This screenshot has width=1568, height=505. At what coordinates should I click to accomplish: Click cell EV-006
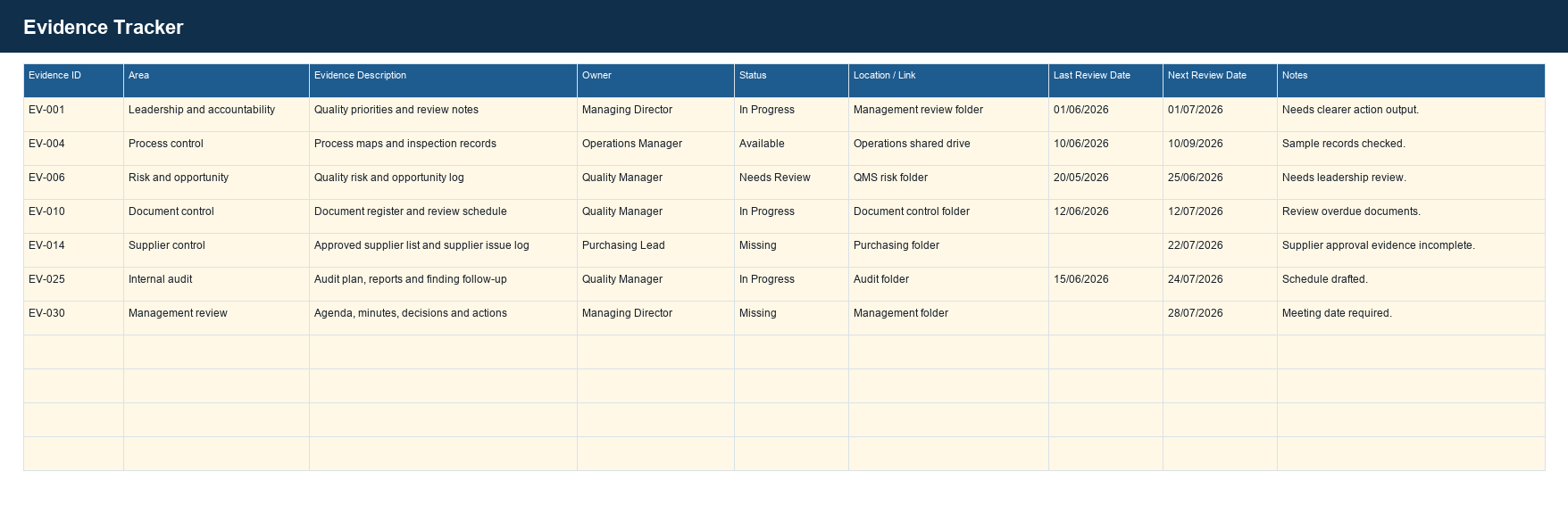(x=73, y=182)
